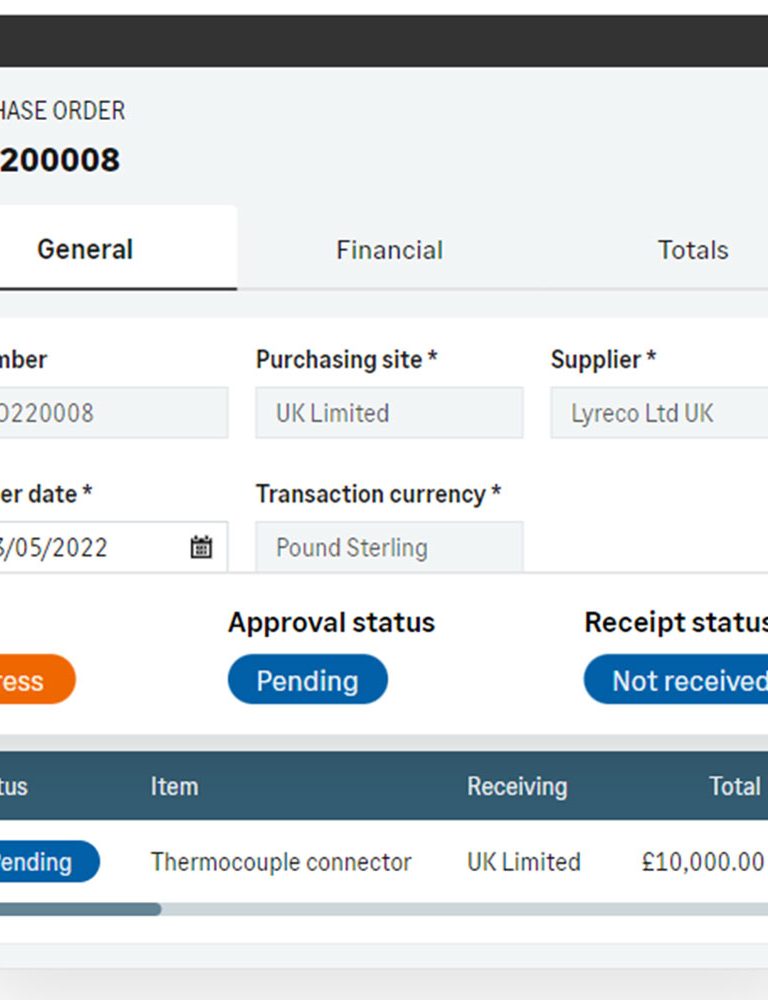Open the order date calendar picker
Image resolution: width=768 pixels, height=1000 pixels.
(x=201, y=547)
